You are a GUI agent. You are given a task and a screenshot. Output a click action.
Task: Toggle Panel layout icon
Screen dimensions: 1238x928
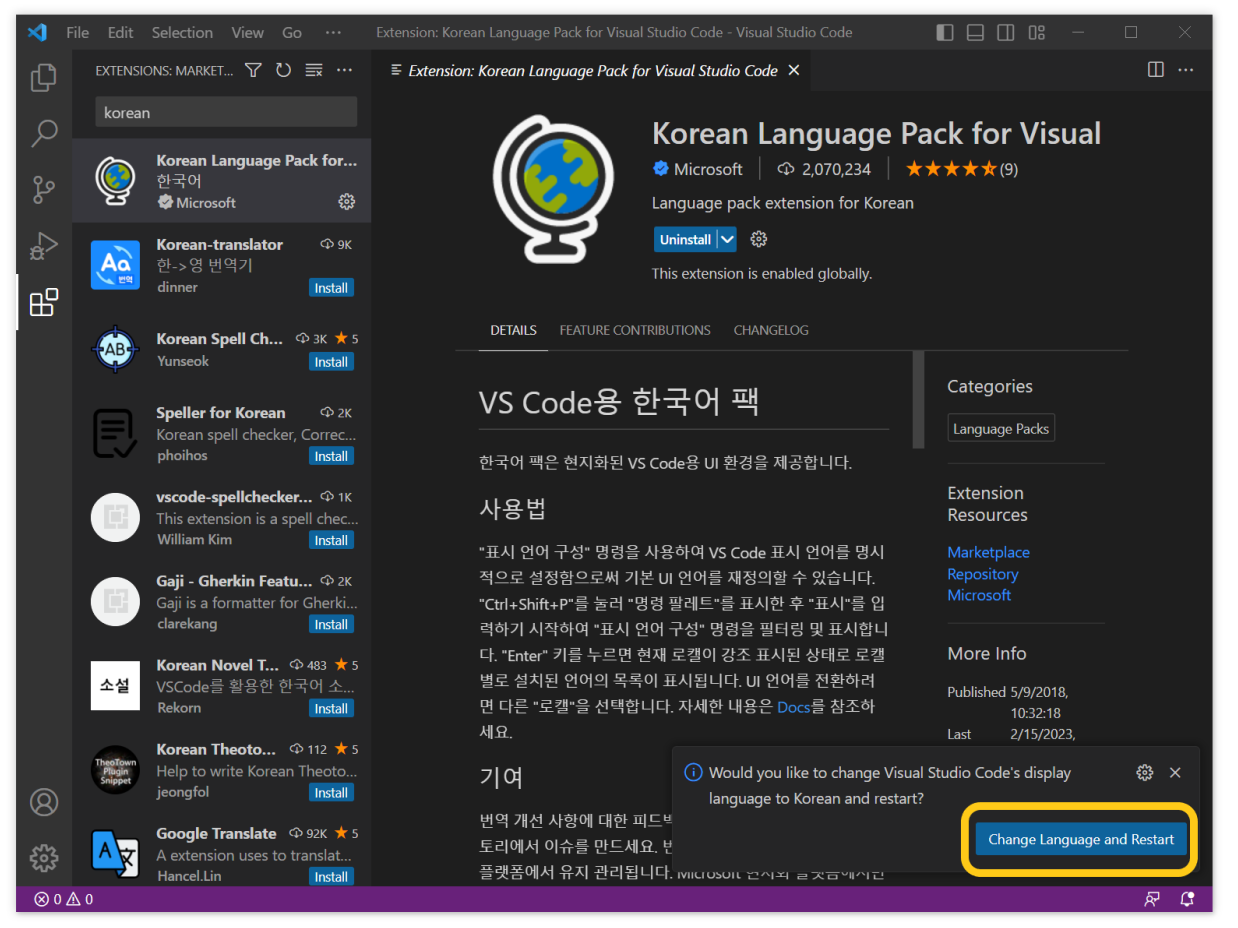[976, 33]
